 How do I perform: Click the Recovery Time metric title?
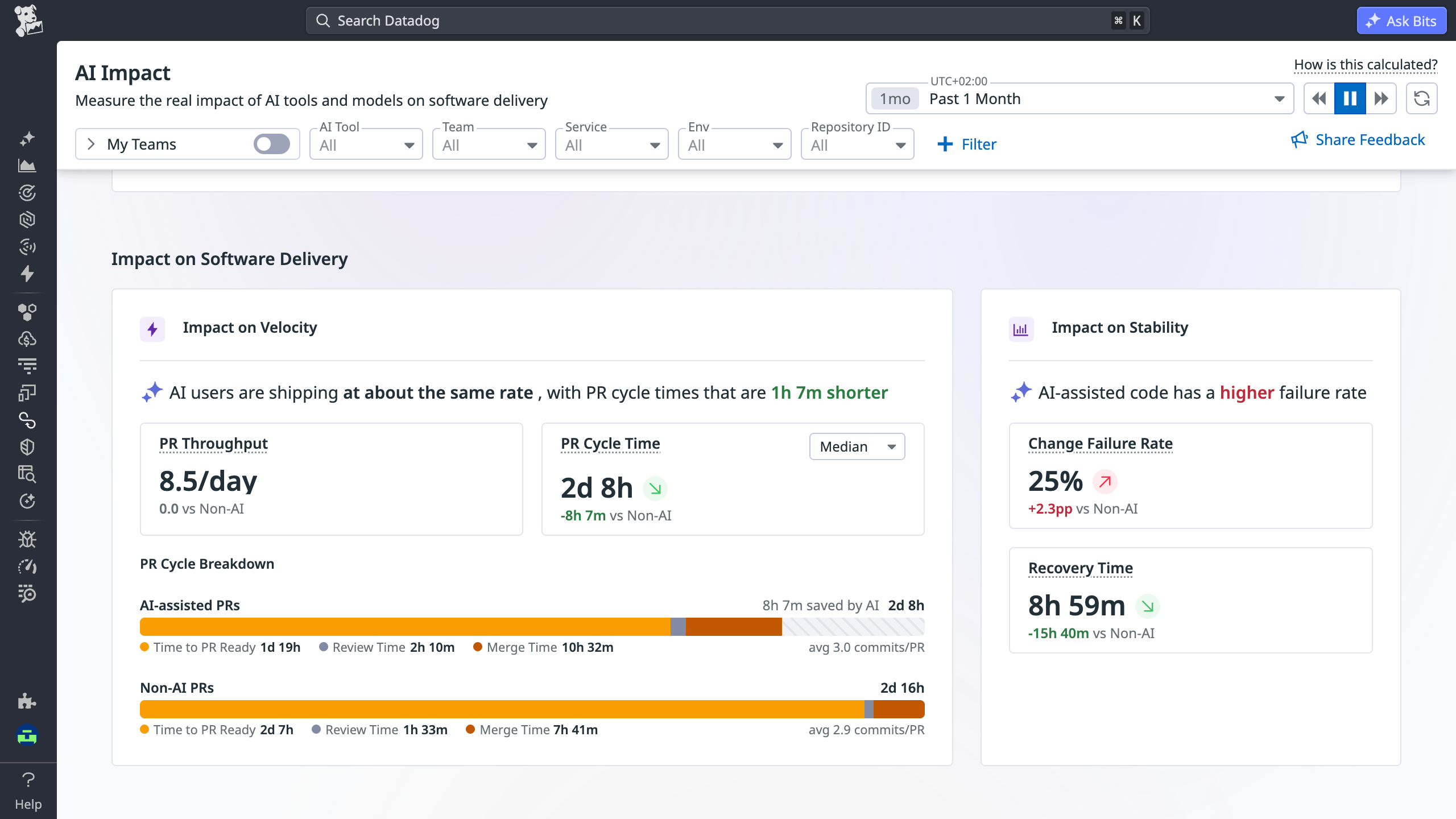click(1081, 568)
